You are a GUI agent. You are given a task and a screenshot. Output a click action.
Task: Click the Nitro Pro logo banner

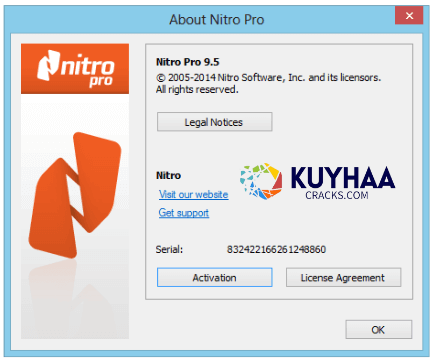point(75,69)
